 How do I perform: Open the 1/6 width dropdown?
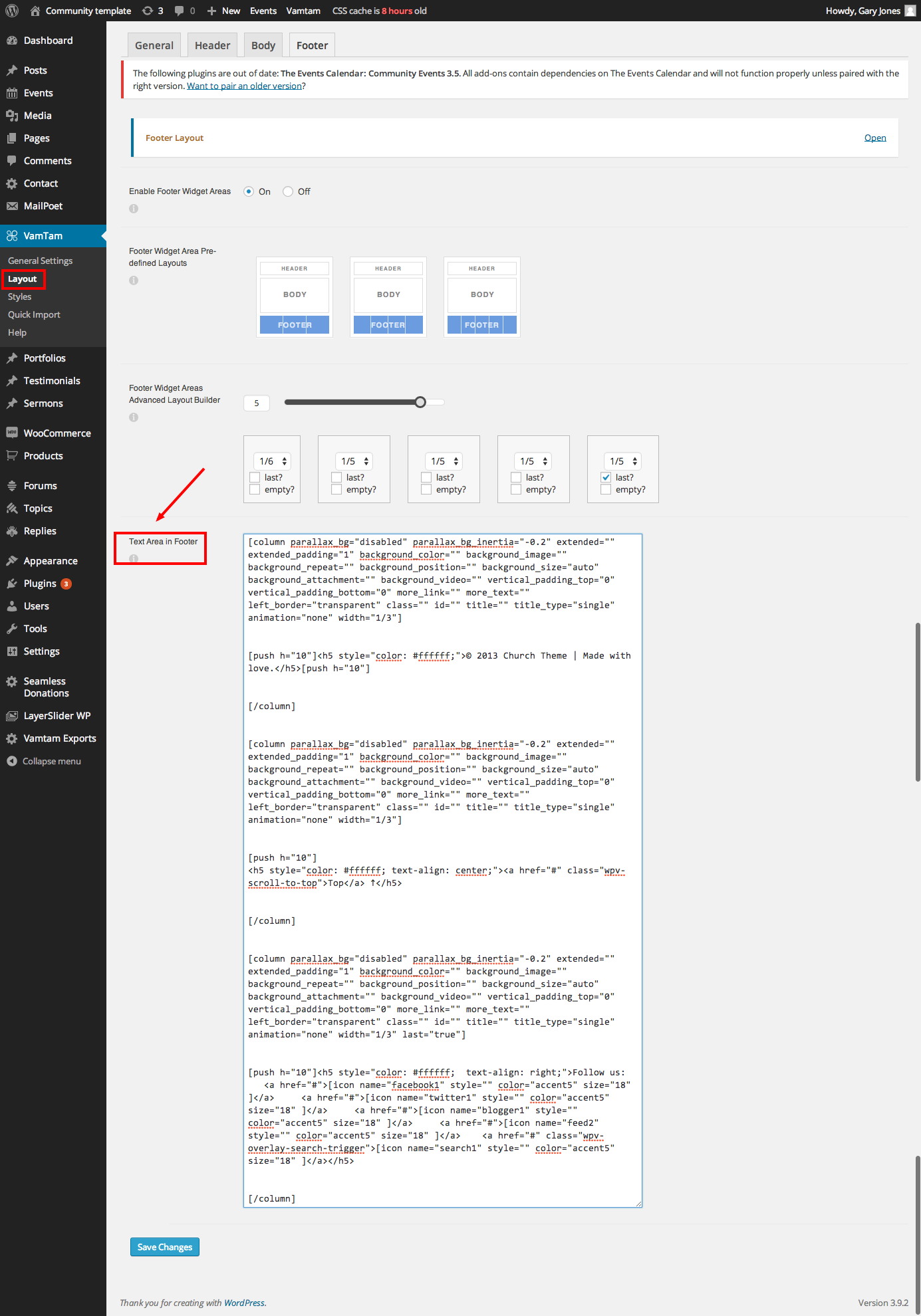point(273,461)
